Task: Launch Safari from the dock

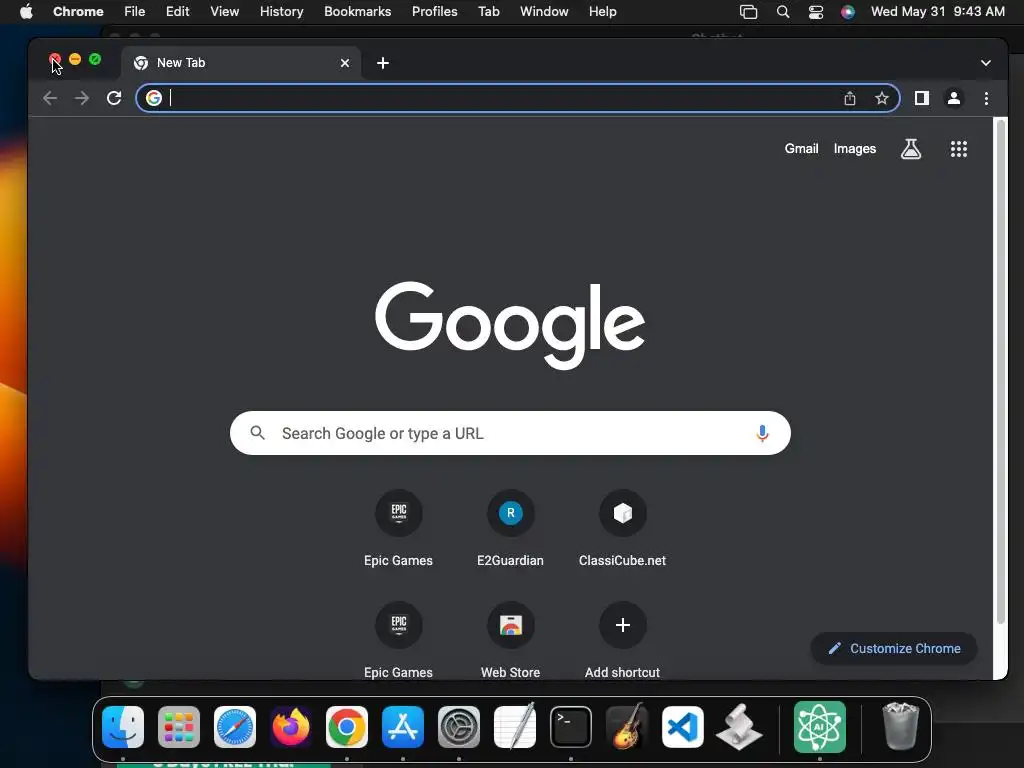Action: [x=235, y=727]
